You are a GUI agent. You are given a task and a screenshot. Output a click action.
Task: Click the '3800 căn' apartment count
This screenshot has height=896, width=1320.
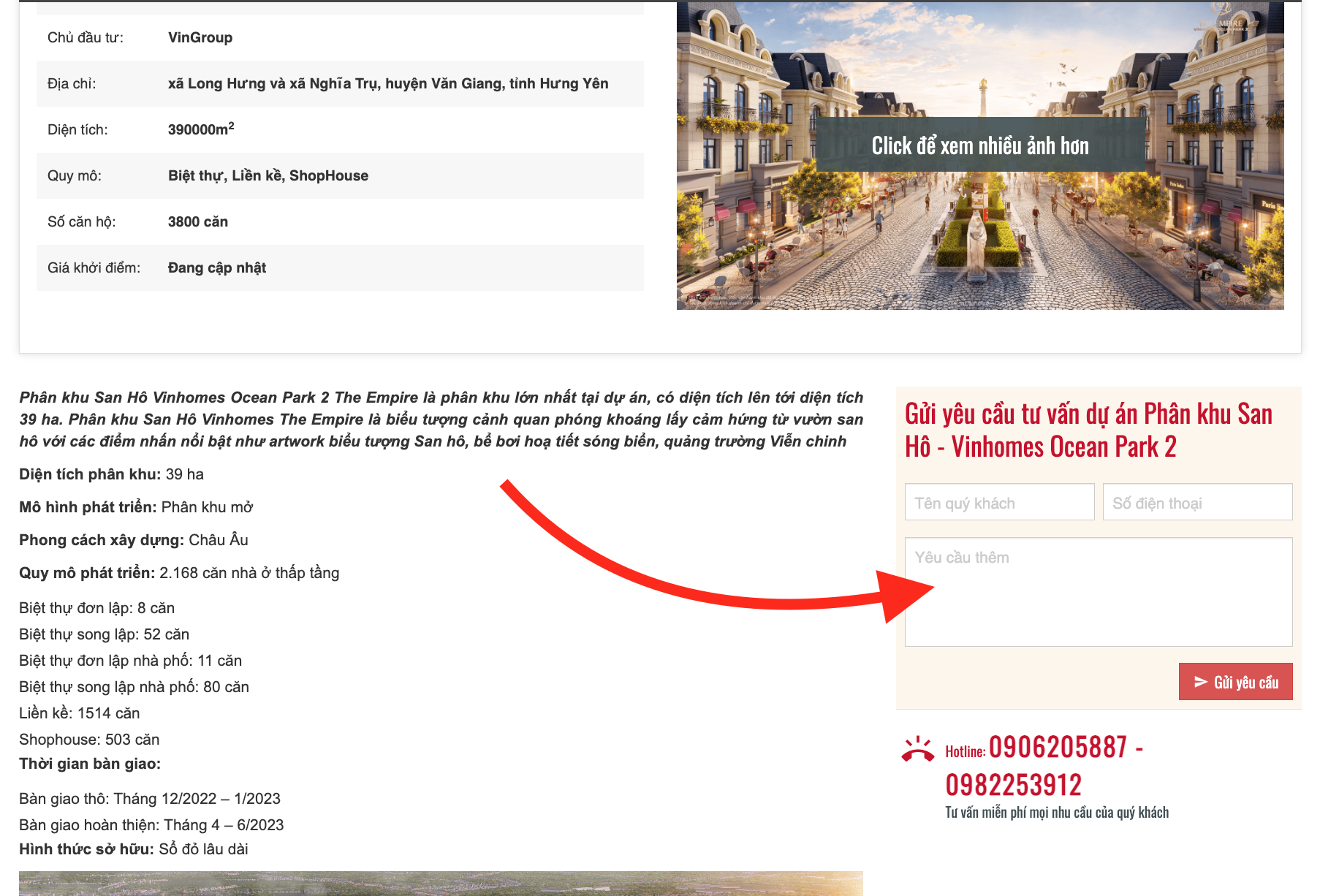[198, 221]
